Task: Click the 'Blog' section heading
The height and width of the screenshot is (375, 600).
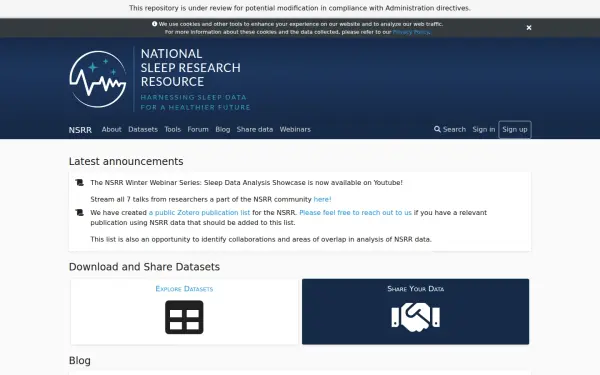Action: (80, 360)
